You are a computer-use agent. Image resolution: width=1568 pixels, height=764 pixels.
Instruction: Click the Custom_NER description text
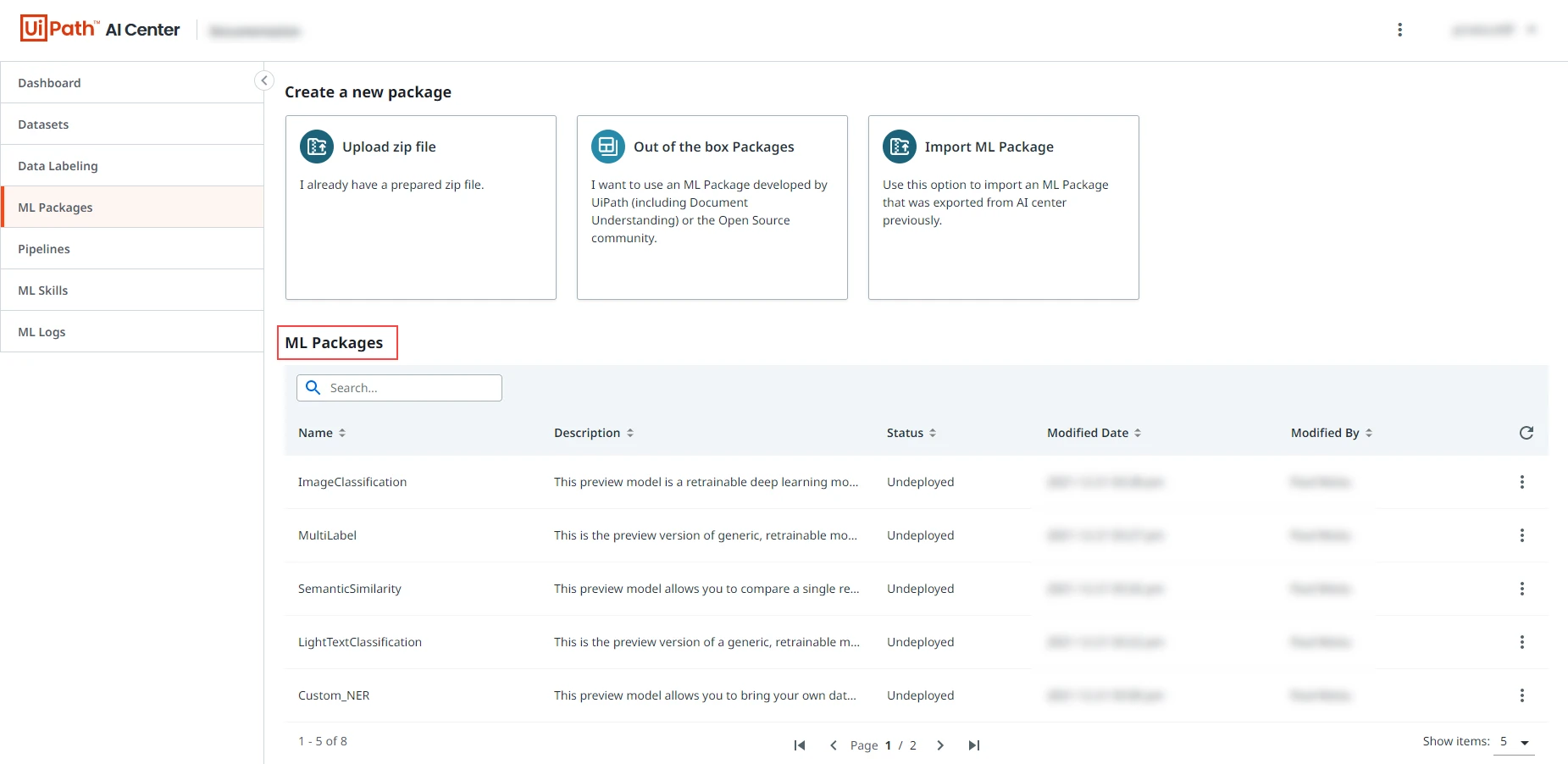click(x=705, y=695)
